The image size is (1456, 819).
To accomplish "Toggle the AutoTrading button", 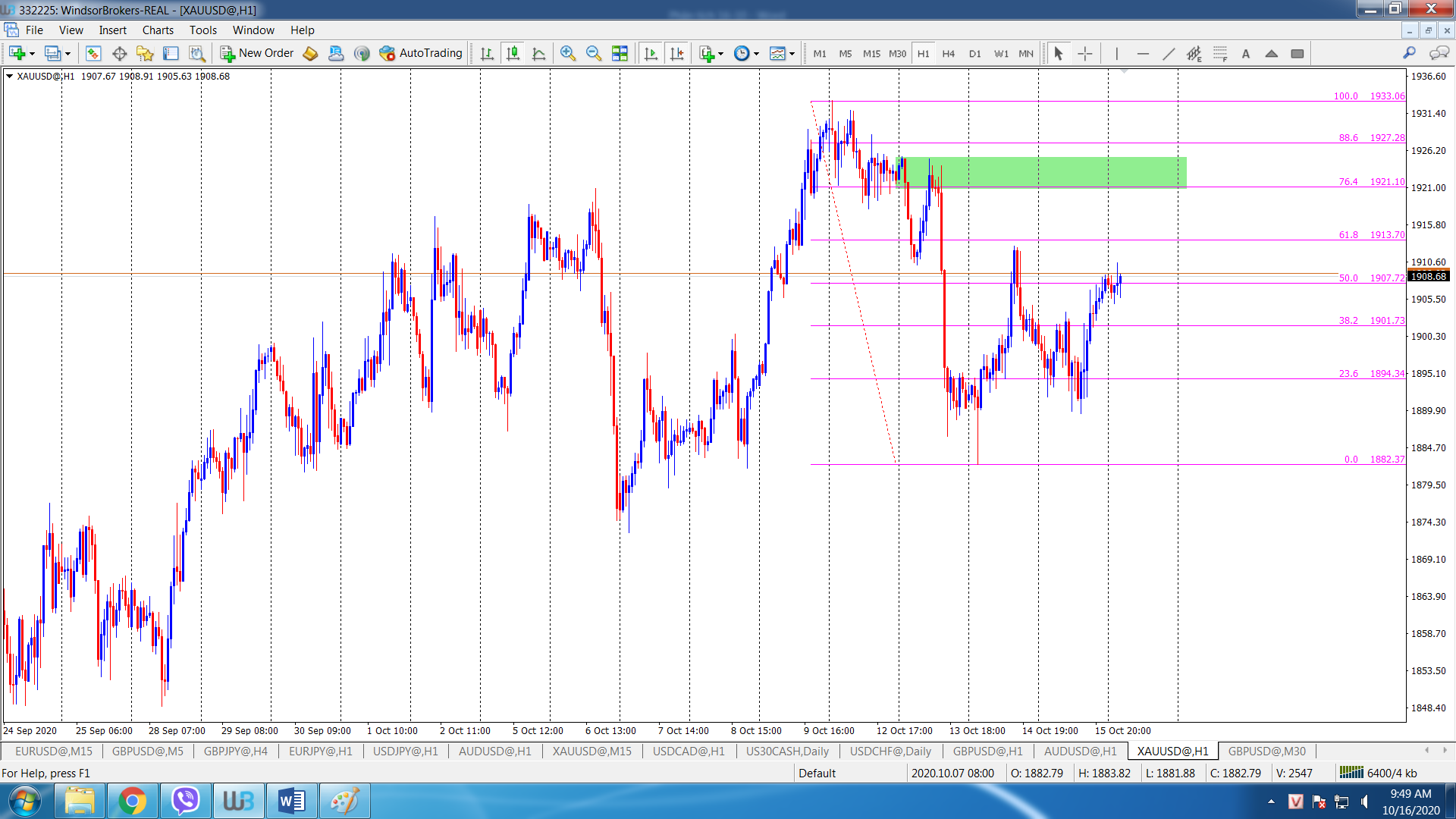I will pos(421,53).
